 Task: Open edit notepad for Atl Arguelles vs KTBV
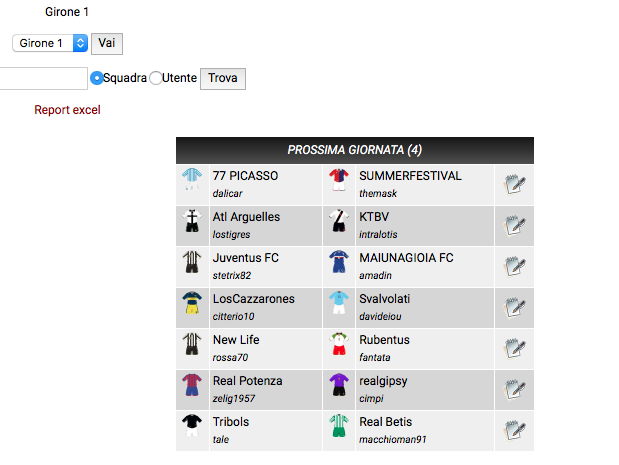pyautogui.click(x=515, y=225)
